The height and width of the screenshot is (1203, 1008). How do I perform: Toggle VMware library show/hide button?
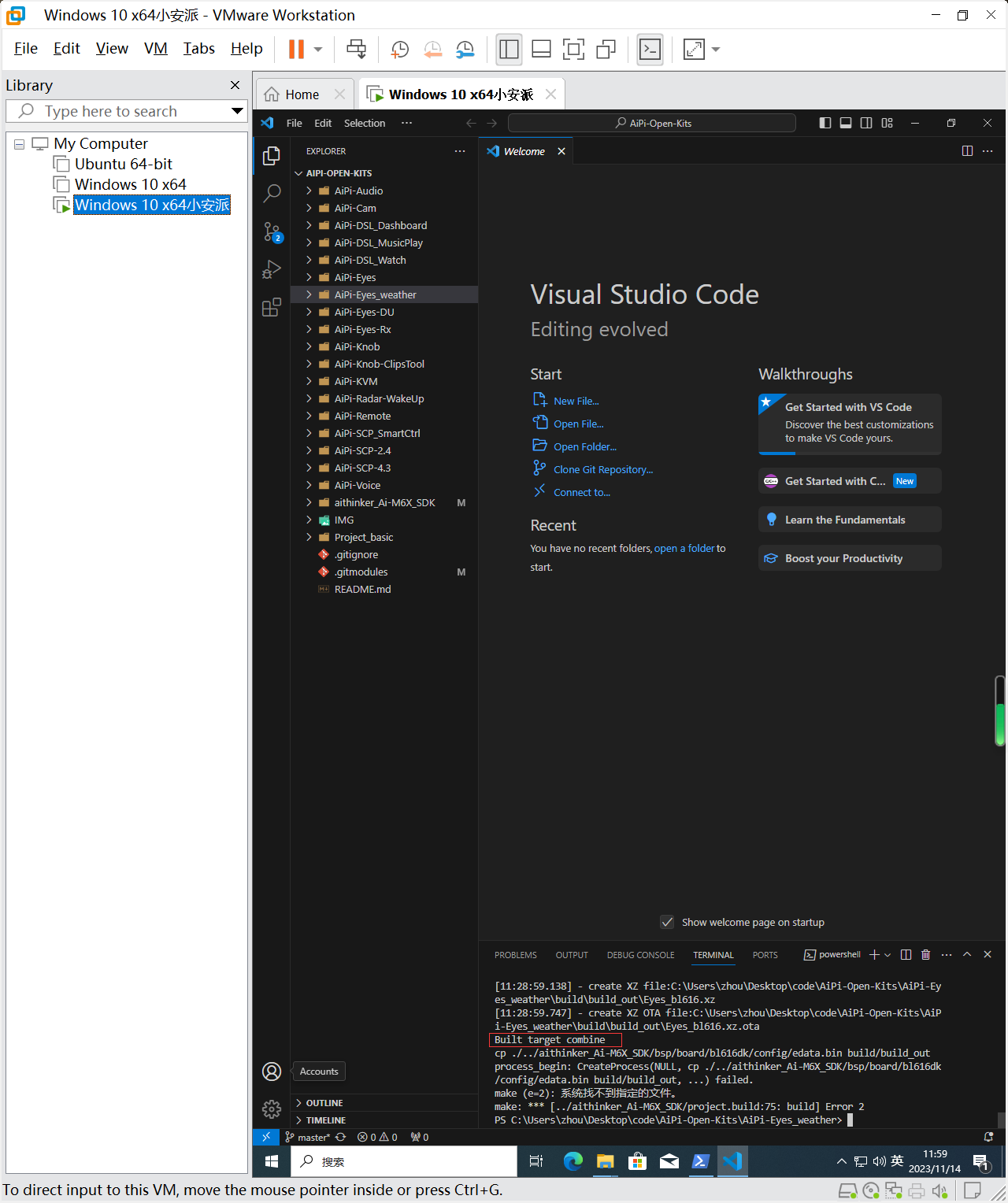[510, 49]
